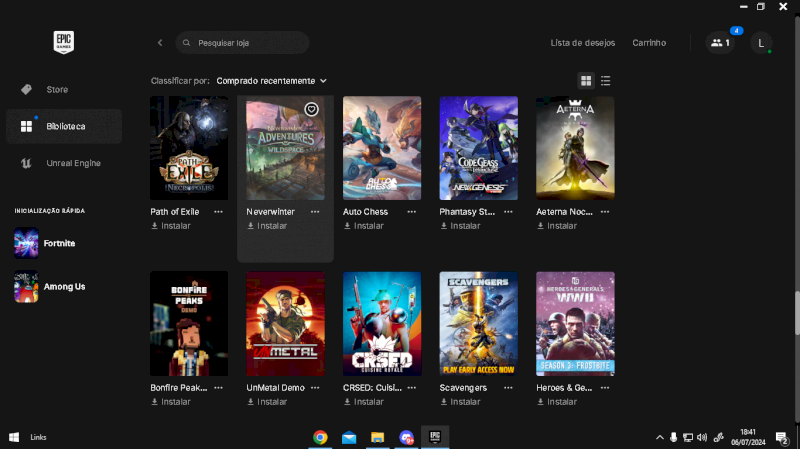Toggle Neverwinter wishlist heart icon
Image resolution: width=800 pixels, height=449 pixels.
click(x=311, y=109)
